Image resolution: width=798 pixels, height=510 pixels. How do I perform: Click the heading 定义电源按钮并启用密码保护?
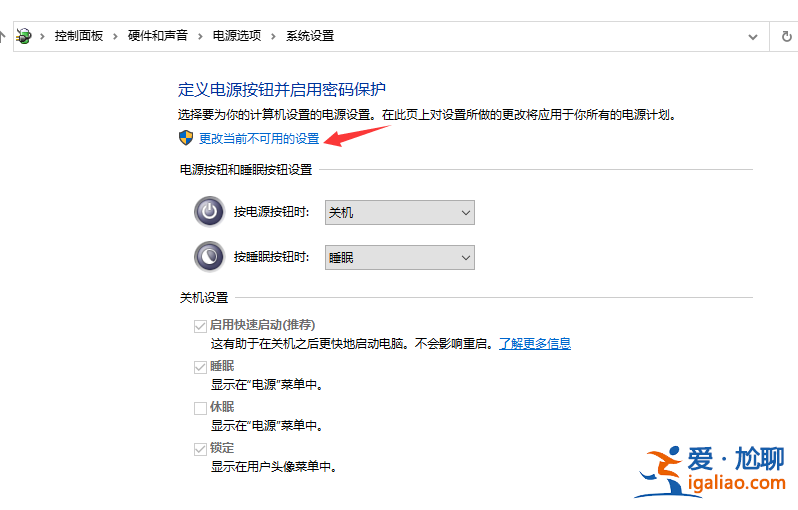[x=281, y=90]
